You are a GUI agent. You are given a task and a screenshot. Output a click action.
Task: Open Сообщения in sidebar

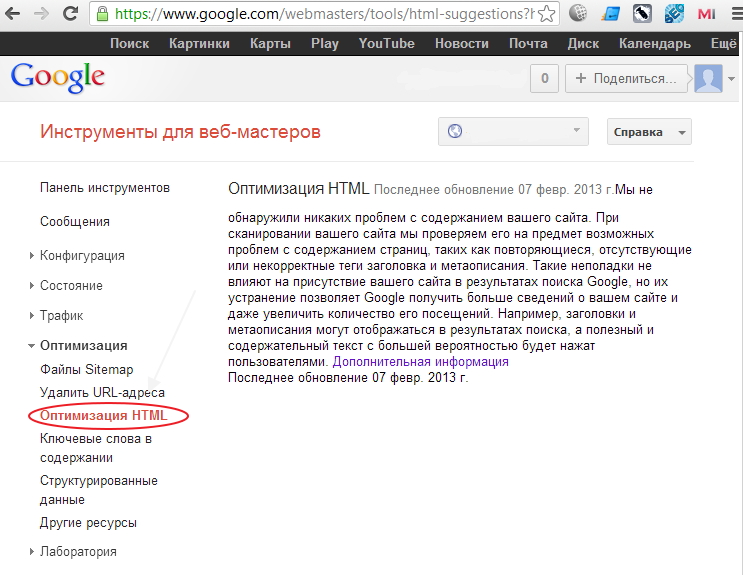pos(75,221)
